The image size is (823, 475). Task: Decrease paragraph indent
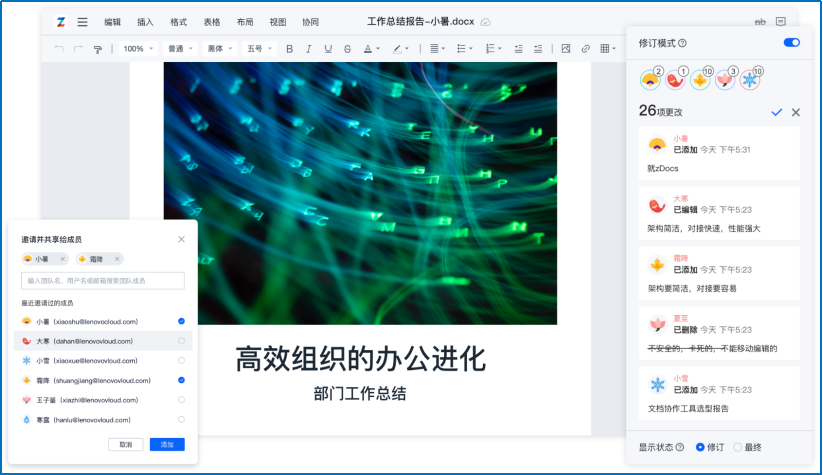click(519, 49)
